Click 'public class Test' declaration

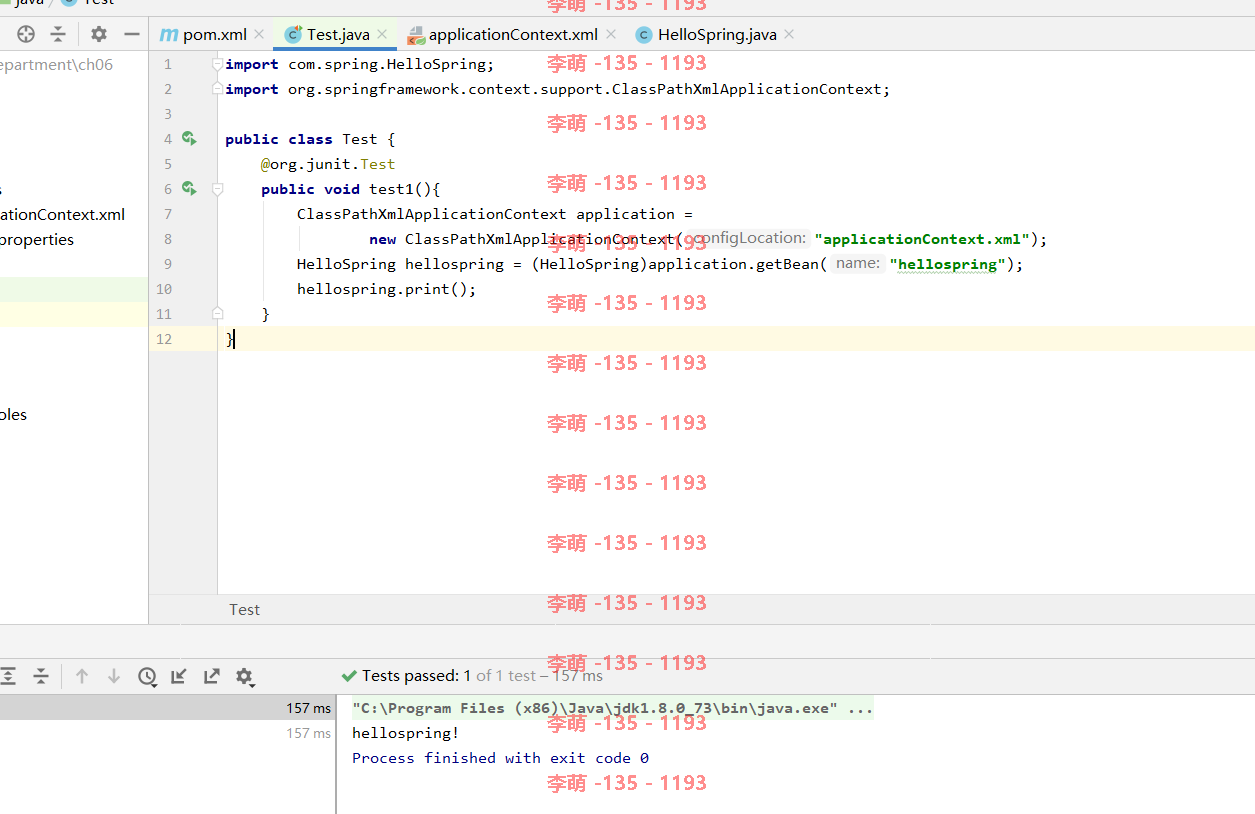(301, 139)
